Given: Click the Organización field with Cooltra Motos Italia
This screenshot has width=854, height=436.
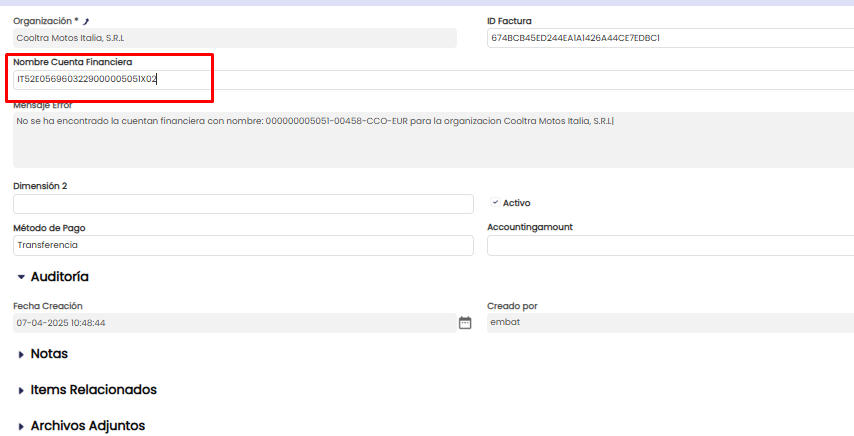Looking at the screenshot, I should (x=234, y=38).
